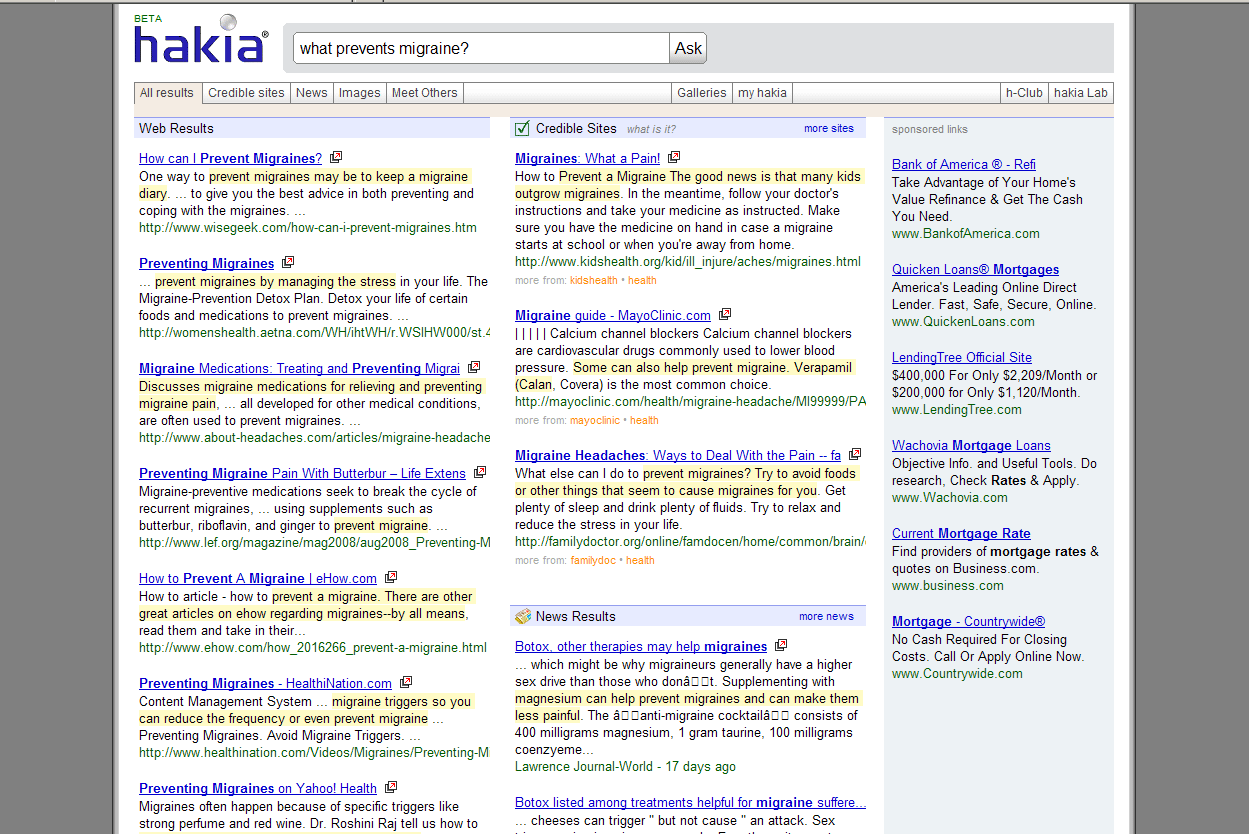Open the Images tab
This screenshot has height=834, width=1249.
[359, 93]
